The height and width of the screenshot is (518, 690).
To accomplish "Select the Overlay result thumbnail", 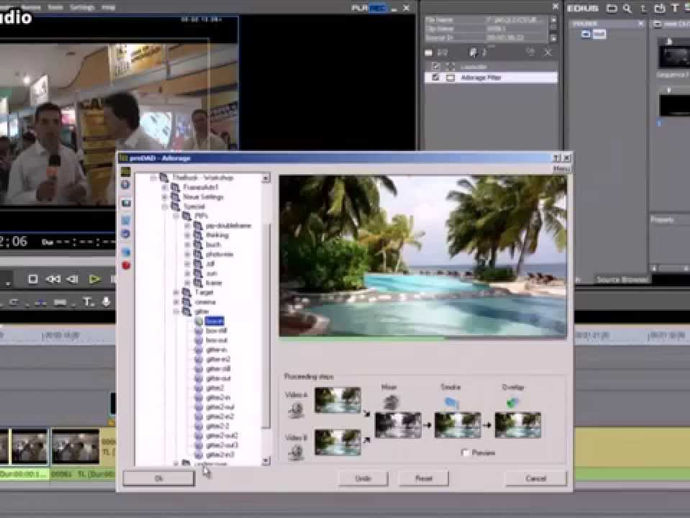I will (x=518, y=425).
